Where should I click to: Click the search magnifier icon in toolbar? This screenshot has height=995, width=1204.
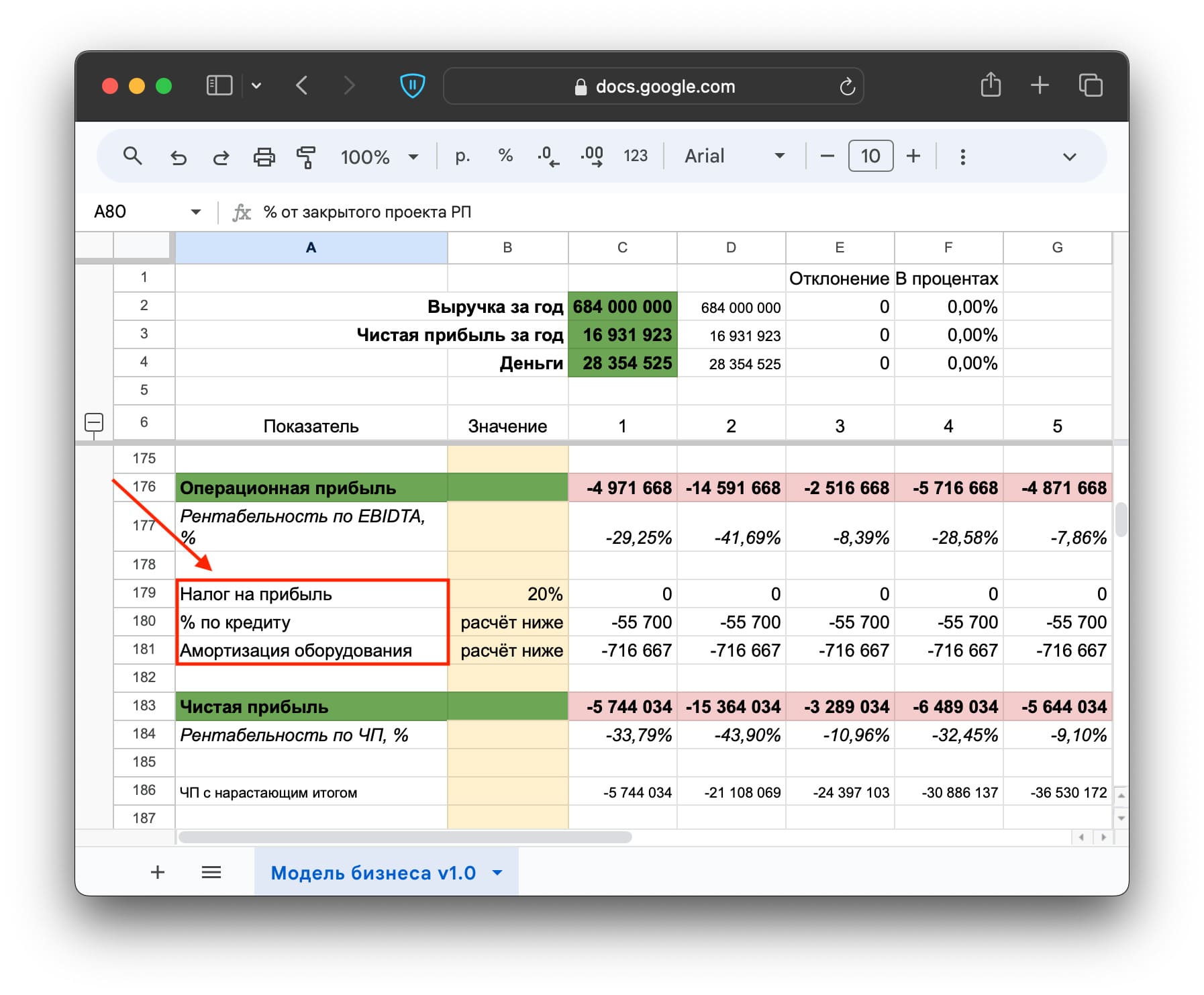pos(132,156)
